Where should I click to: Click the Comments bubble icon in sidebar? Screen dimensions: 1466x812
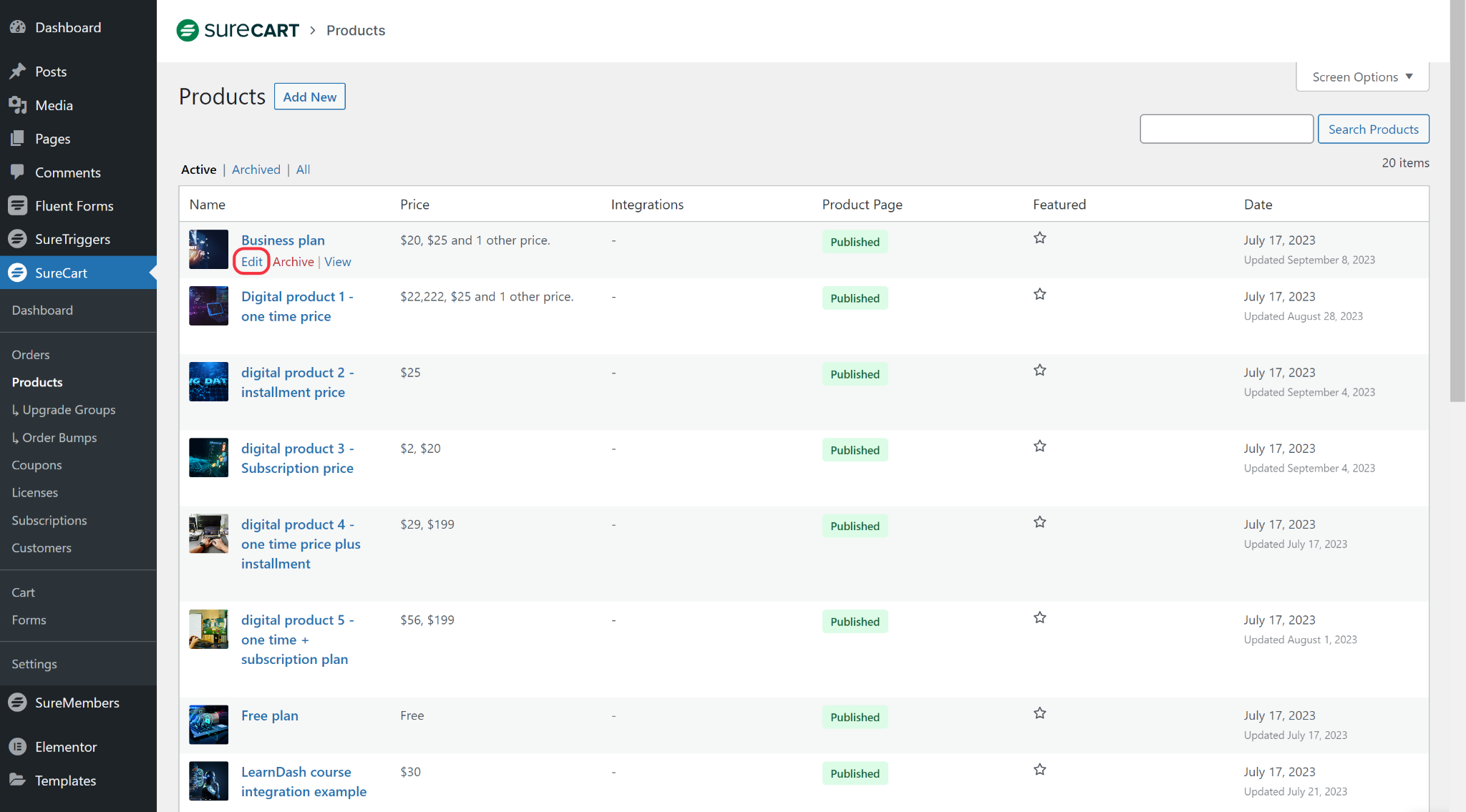point(18,172)
